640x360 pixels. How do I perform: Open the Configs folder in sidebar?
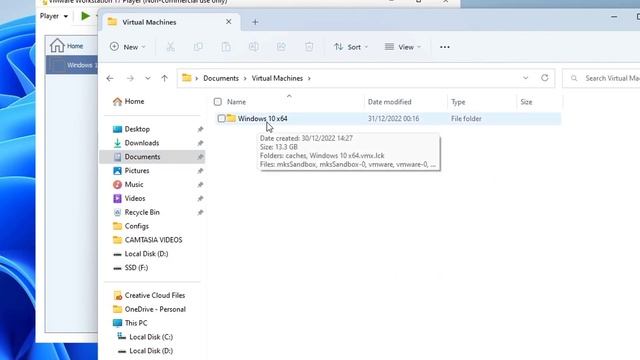click(x=136, y=226)
